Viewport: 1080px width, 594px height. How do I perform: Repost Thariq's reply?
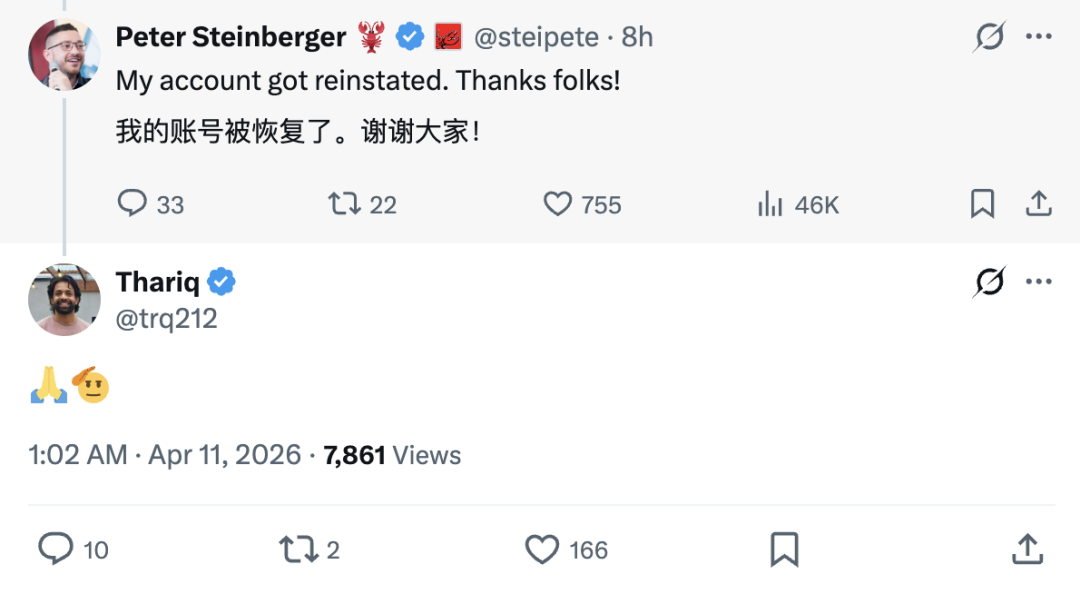[297, 549]
